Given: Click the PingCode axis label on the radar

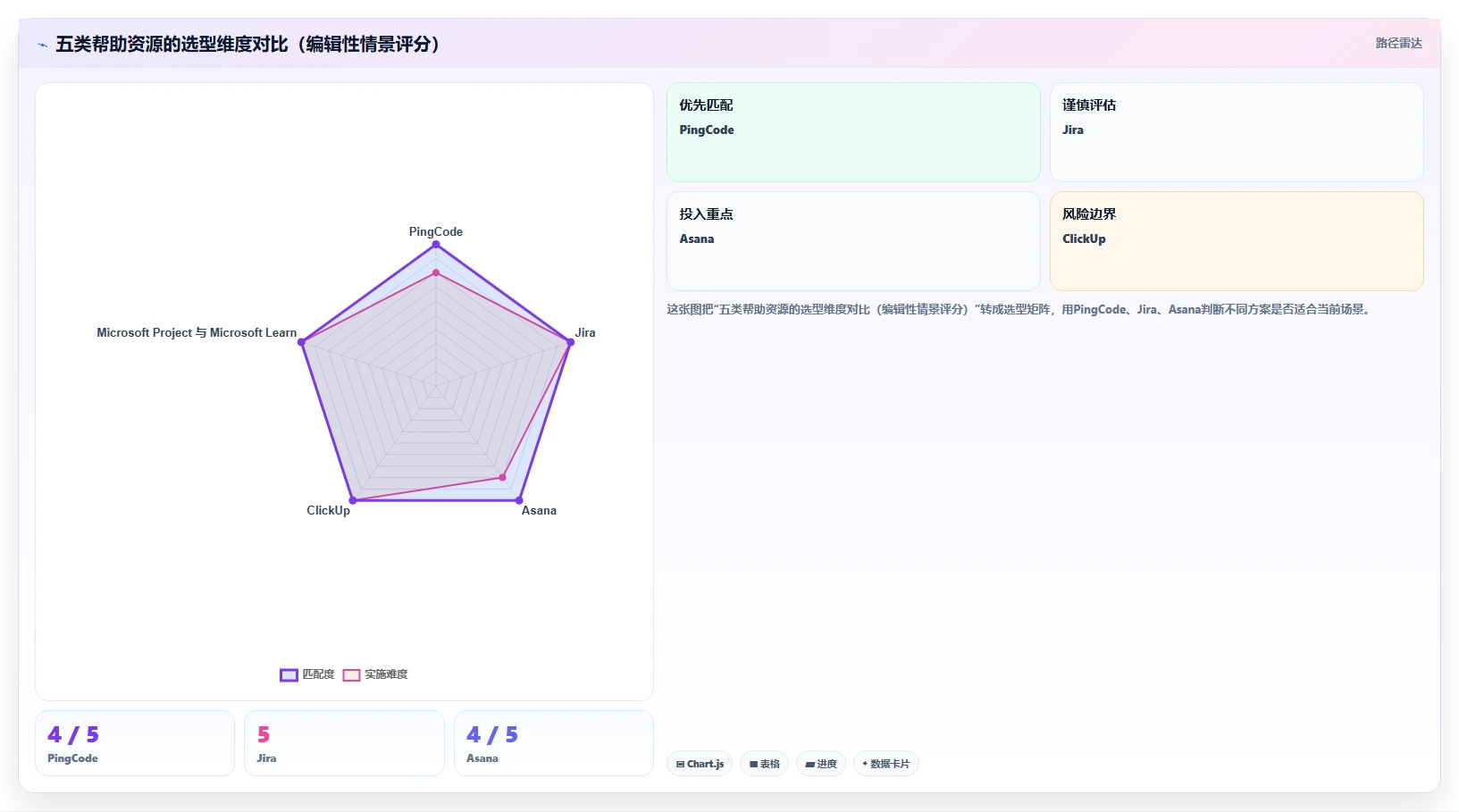Looking at the screenshot, I should pos(436,231).
